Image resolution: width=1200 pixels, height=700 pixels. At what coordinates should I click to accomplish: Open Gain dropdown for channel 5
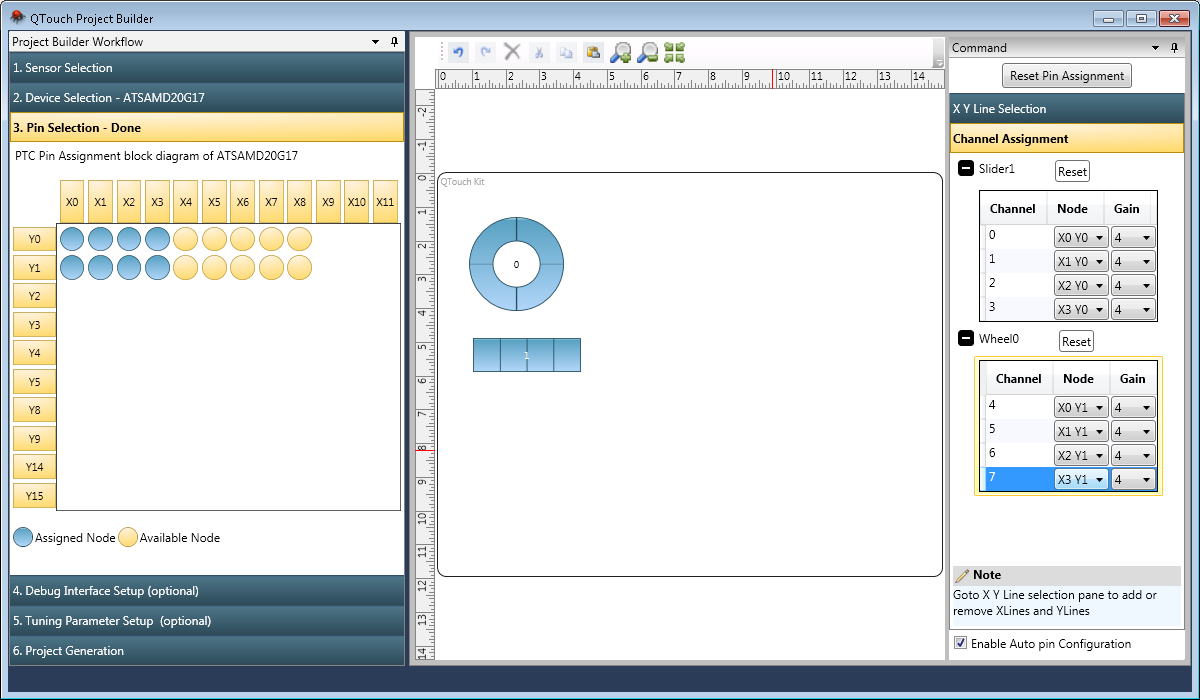pyautogui.click(x=1133, y=431)
